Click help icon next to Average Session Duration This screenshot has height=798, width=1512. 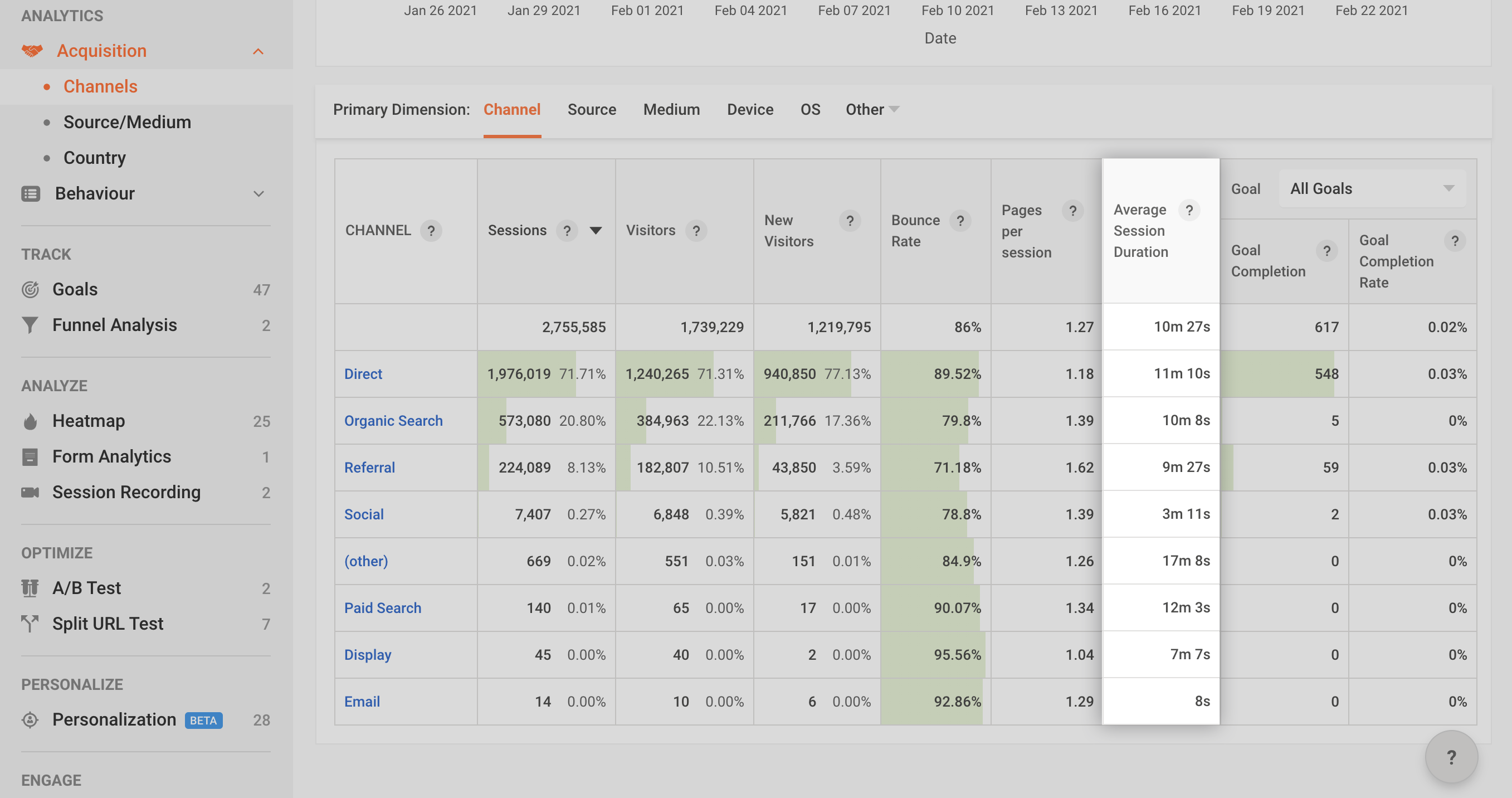tap(1189, 210)
